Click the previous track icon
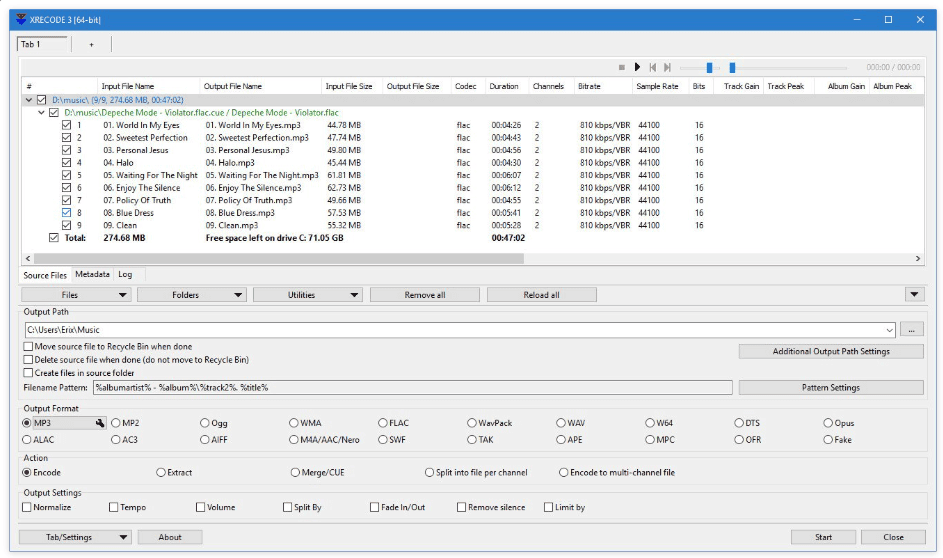Screen dimensions: 943x558 pyautogui.click(x=653, y=67)
